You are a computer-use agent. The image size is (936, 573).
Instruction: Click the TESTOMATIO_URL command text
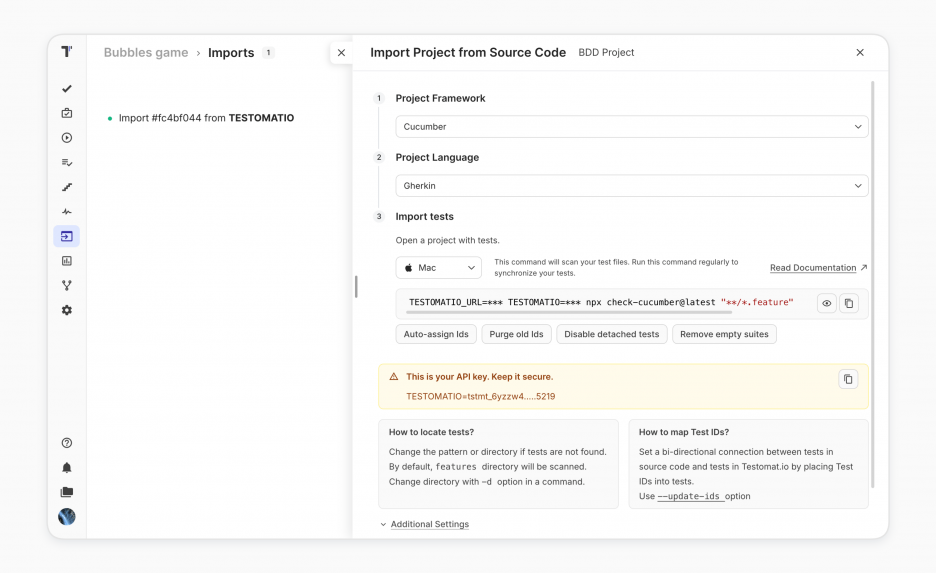(x=455, y=302)
